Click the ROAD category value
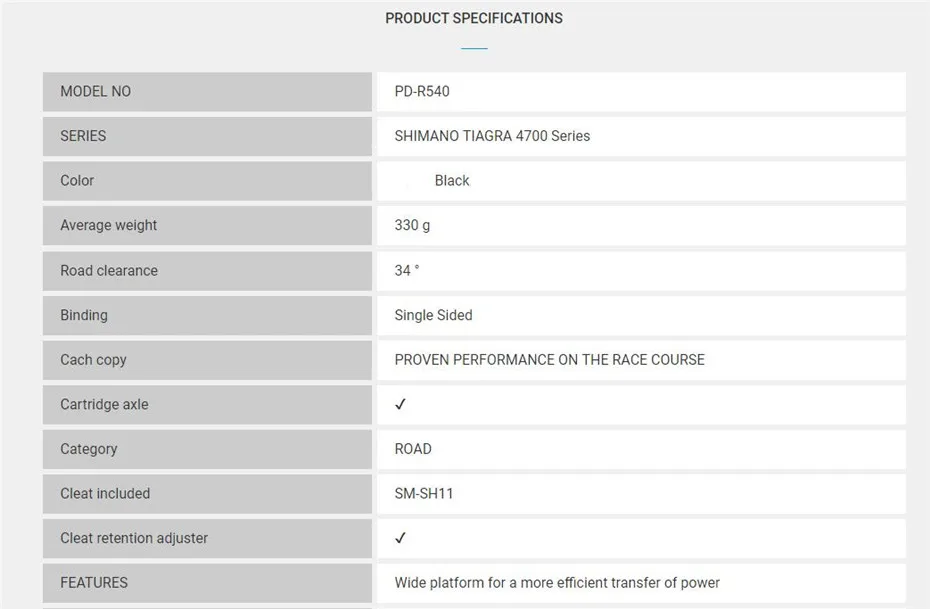The image size is (930, 609). click(x=413, y=449)
